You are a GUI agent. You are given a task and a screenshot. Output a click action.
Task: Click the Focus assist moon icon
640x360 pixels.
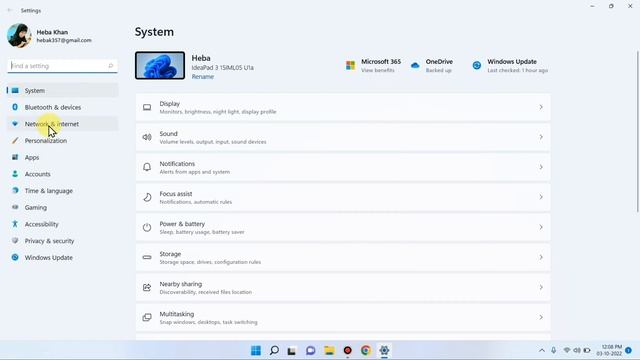pyautogui.click(x=147, y=198)
